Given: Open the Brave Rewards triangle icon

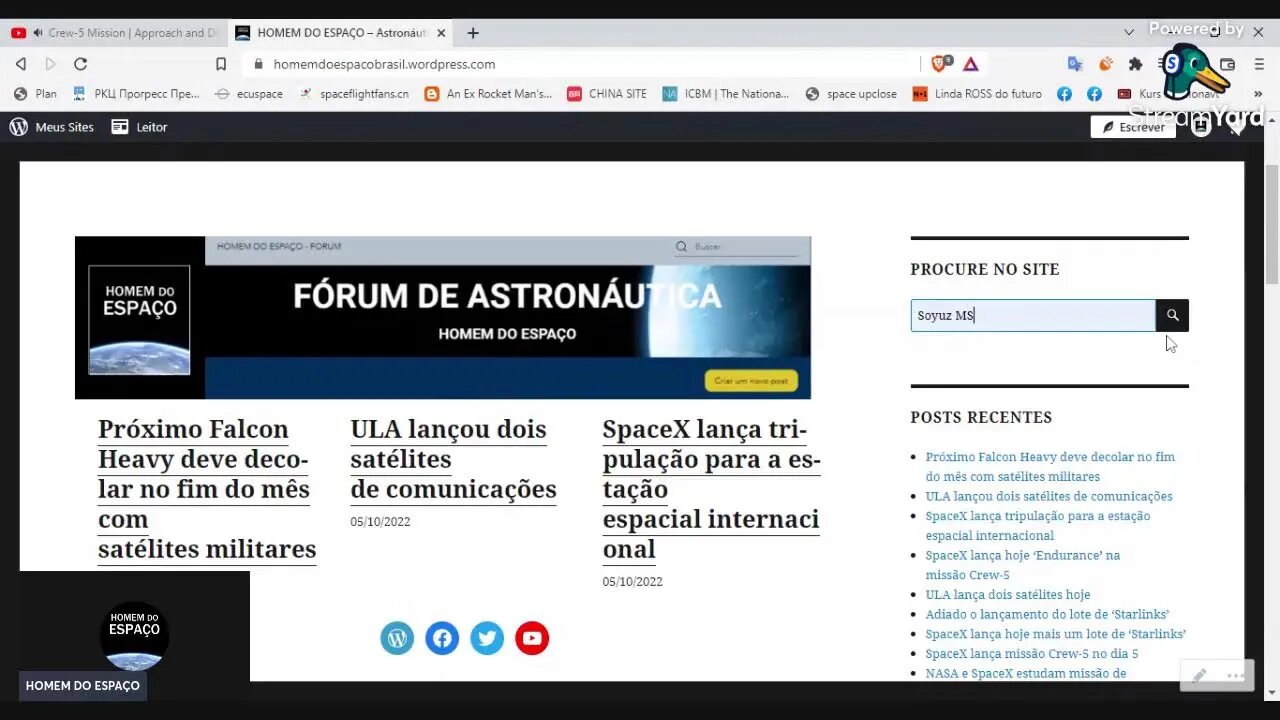Looking at the screenshot, I should tap(970, 64).
